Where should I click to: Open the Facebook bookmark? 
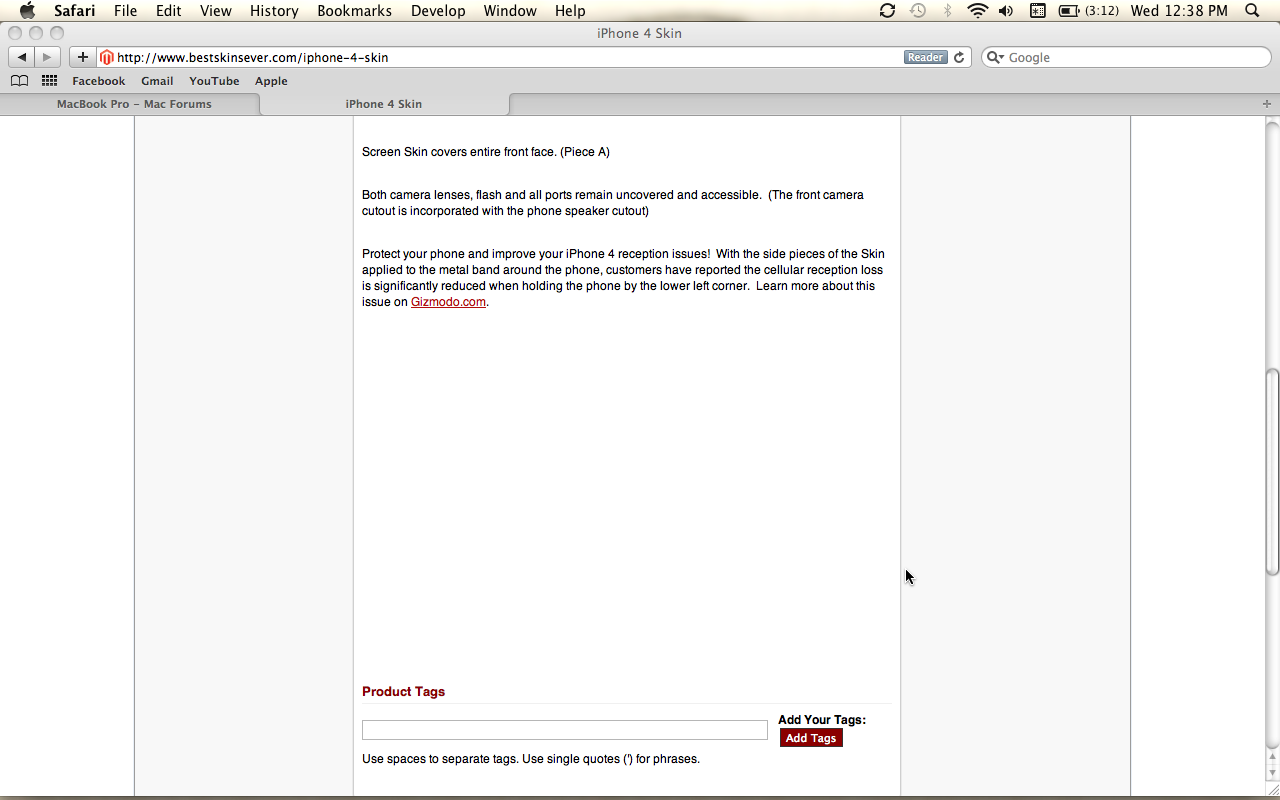pyautogui.click(x=99, y=81)
